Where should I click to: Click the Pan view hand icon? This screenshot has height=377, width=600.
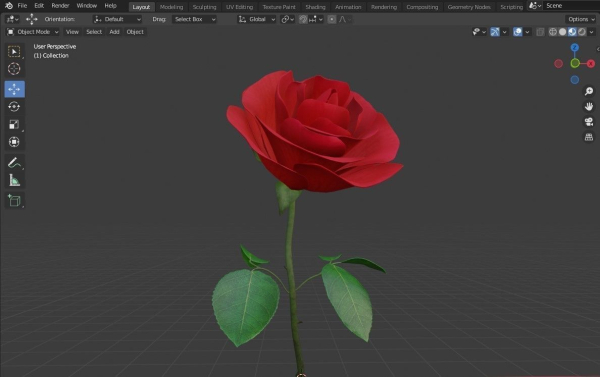click(589, 106)
